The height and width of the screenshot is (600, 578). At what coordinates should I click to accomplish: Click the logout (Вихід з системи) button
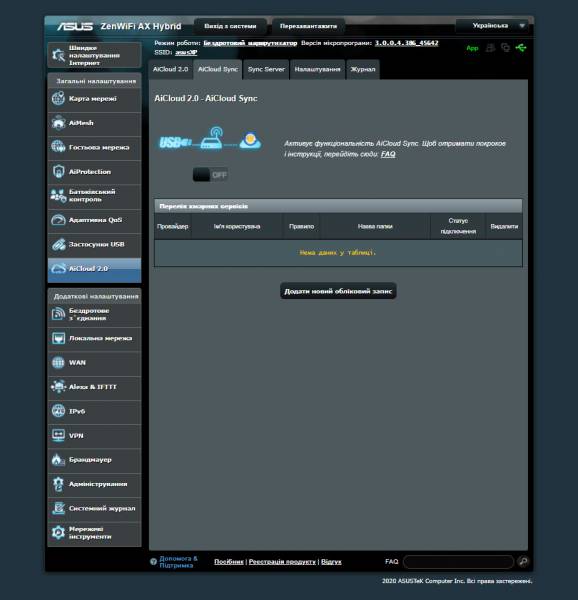[x=230, y=26]
